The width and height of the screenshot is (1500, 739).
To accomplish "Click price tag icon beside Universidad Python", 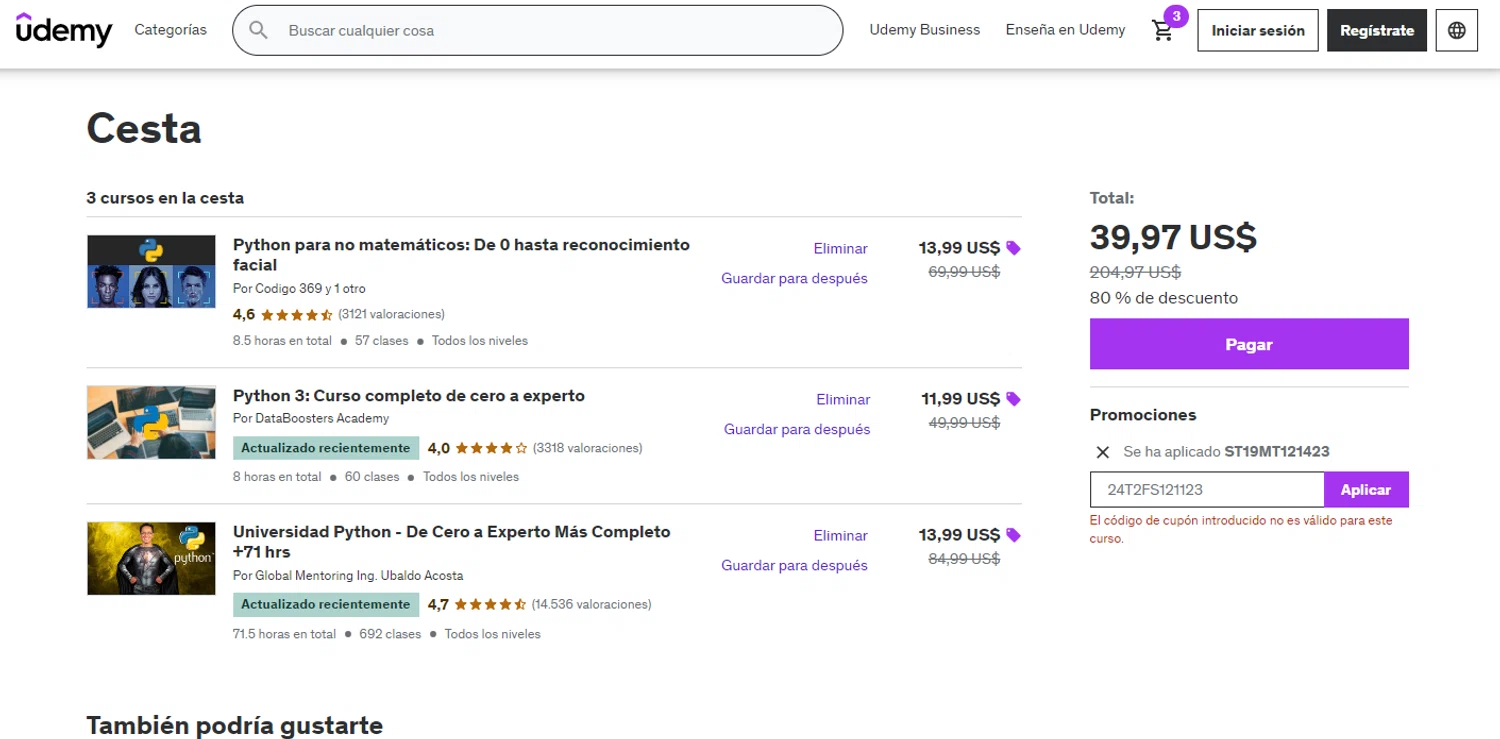I will 1013,535.
